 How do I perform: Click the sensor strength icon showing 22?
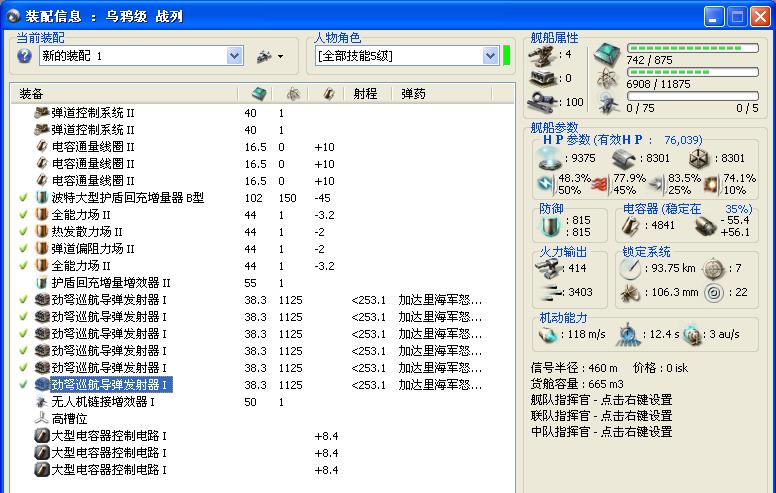[x=714, y=293]
